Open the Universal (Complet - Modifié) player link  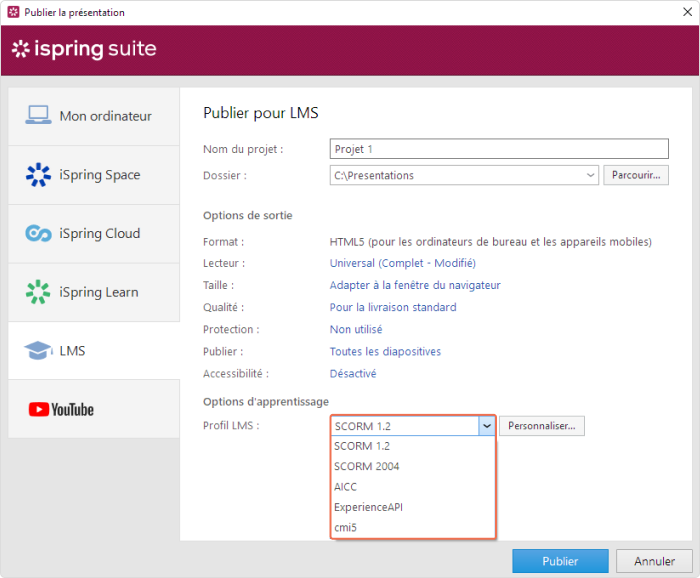click(403, 263)
